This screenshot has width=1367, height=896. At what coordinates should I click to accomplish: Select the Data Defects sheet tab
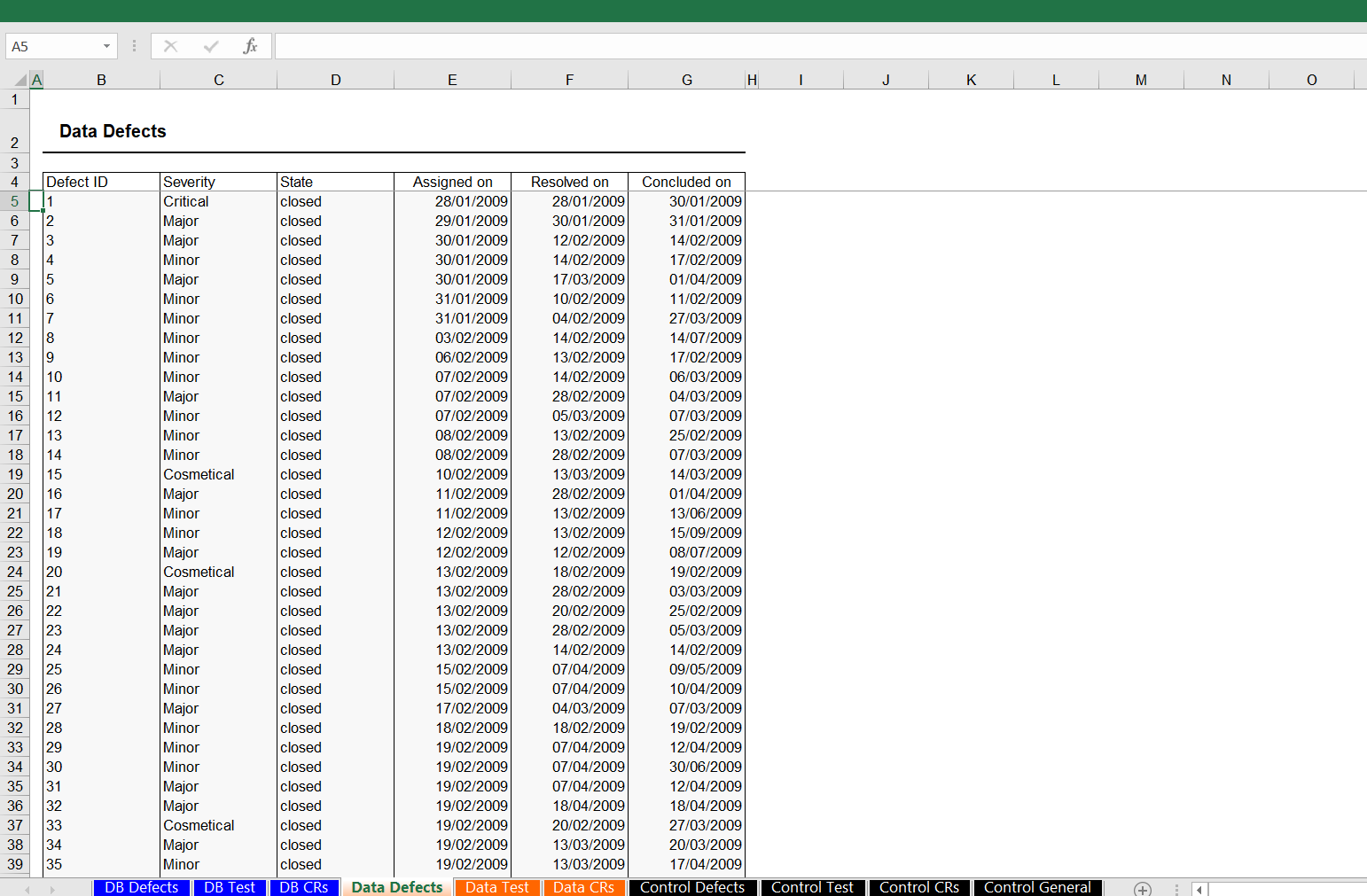click(x=397, y=887)
